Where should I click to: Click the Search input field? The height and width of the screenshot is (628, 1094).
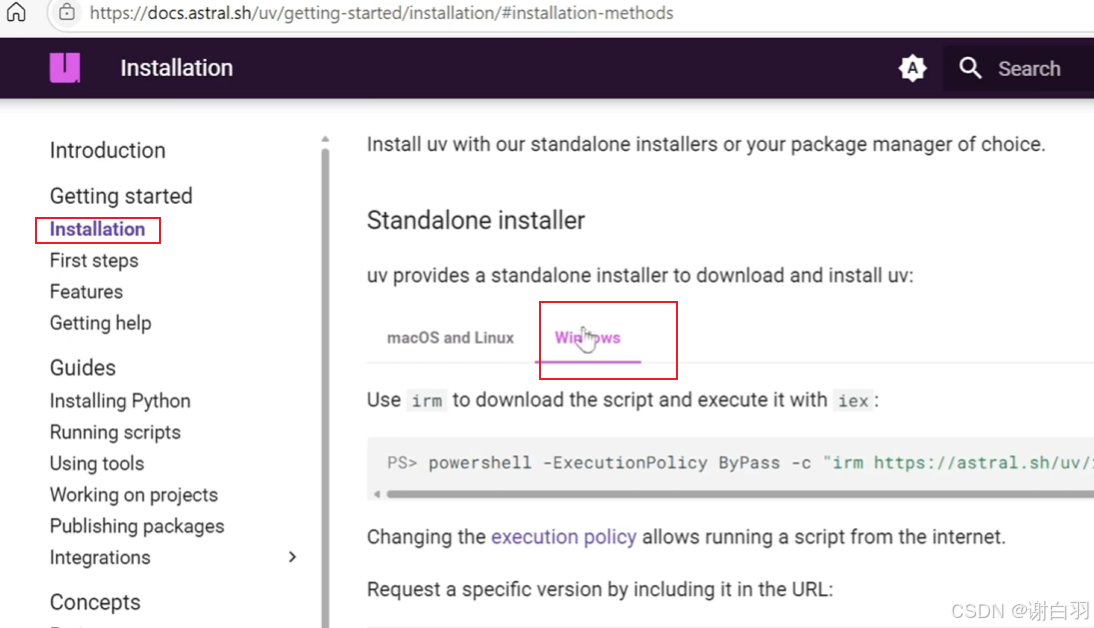tap(1019, 68)
